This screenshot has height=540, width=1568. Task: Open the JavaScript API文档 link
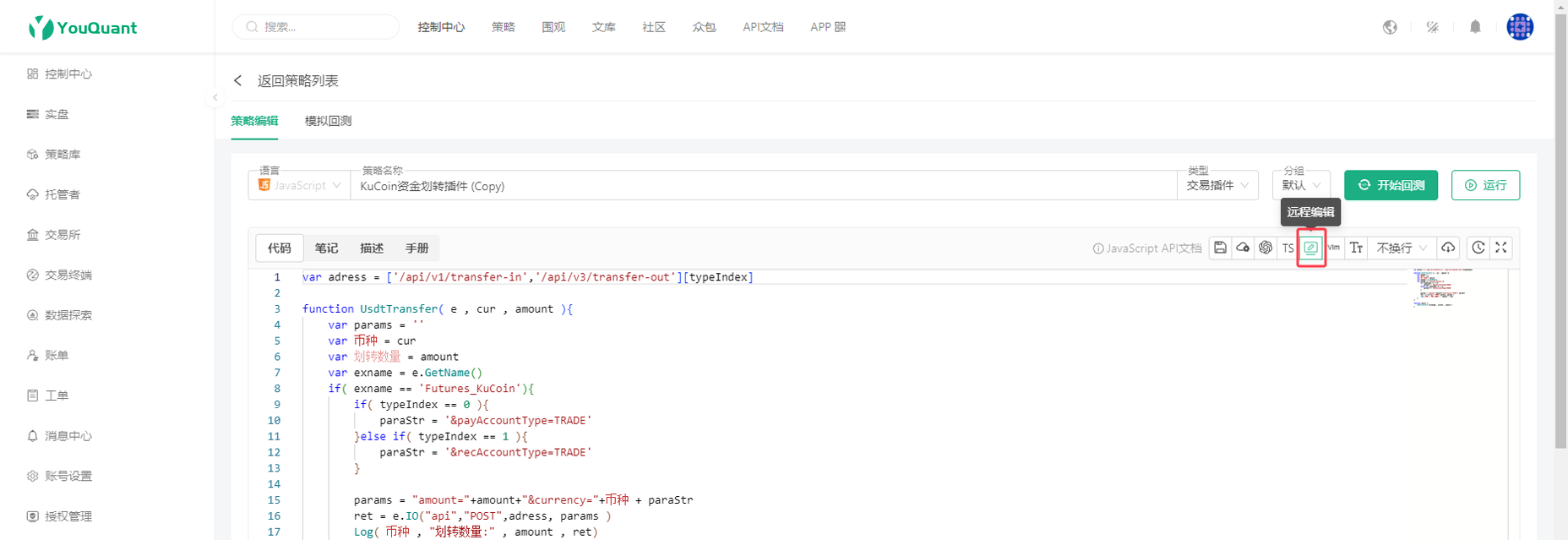[1147, 248]
